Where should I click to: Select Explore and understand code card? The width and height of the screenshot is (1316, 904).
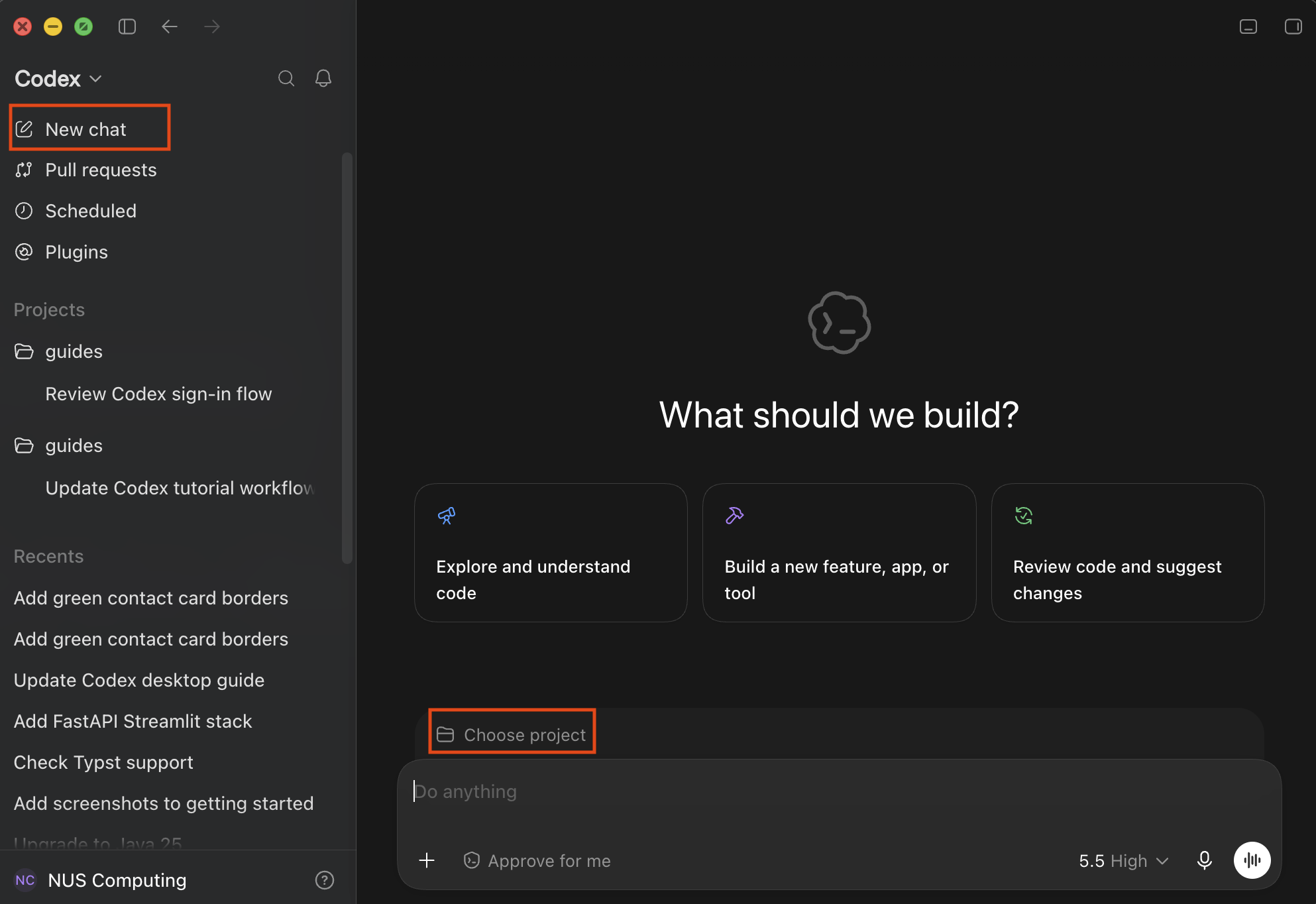(551, 553)
